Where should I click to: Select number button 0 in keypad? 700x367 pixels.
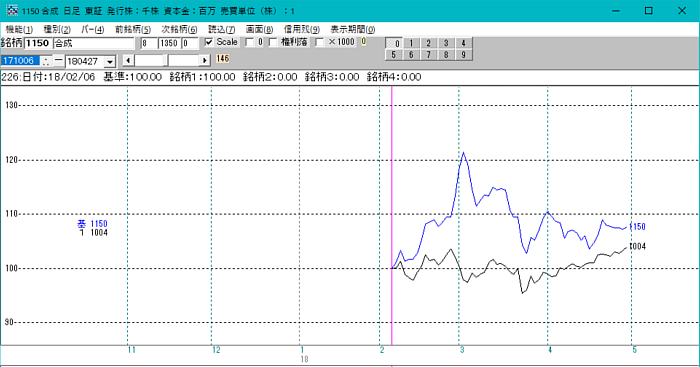click(x=394, y=43)
